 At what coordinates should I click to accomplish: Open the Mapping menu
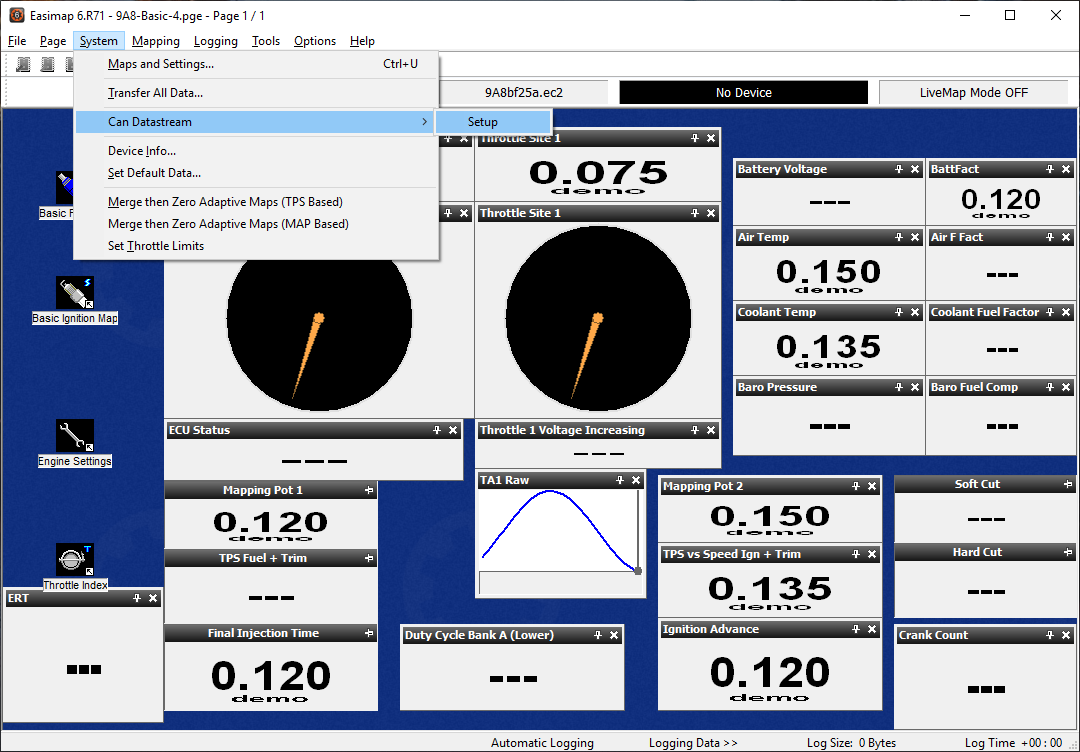155,41
